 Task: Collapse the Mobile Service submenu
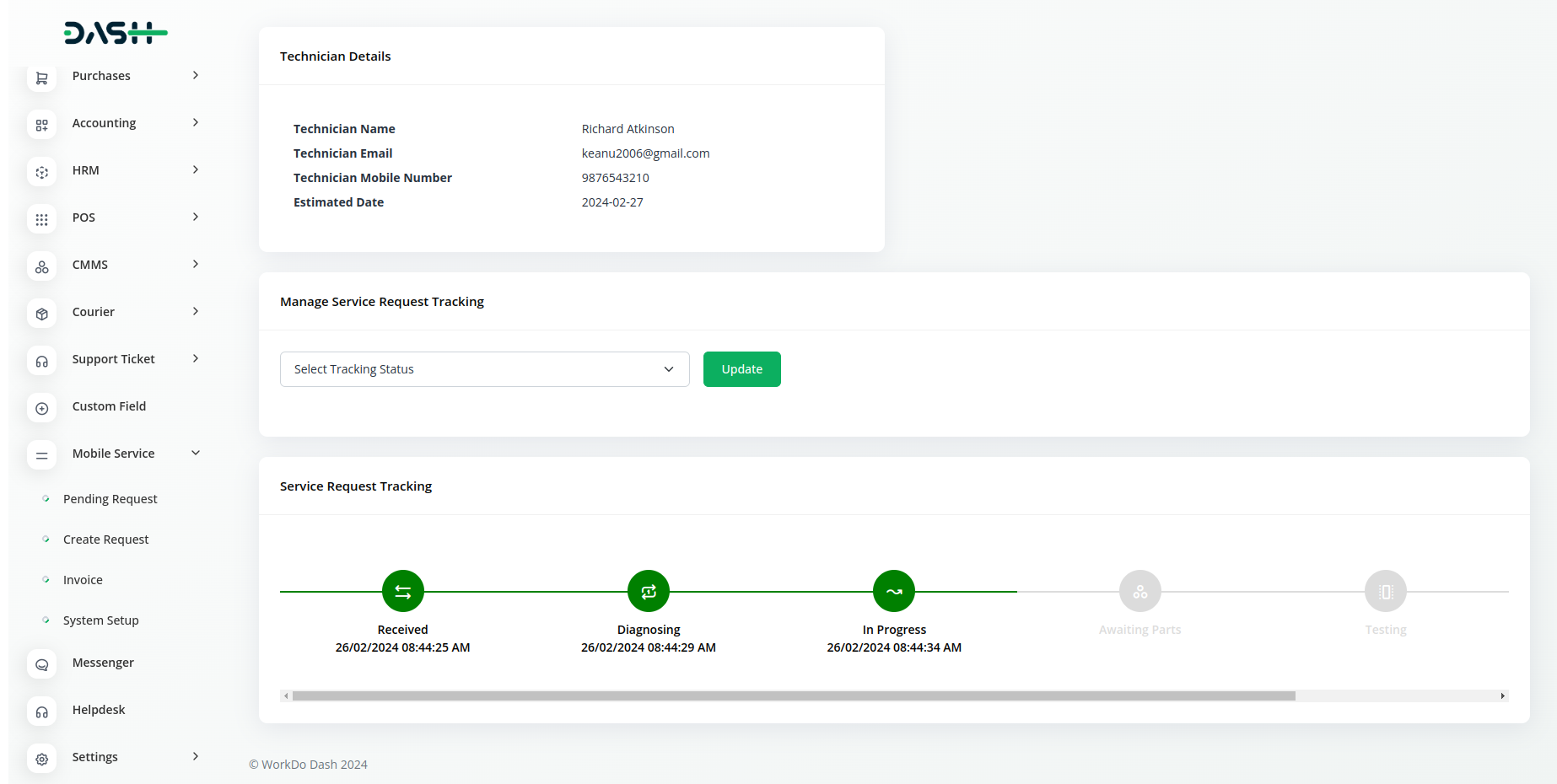tap(196, 454)
